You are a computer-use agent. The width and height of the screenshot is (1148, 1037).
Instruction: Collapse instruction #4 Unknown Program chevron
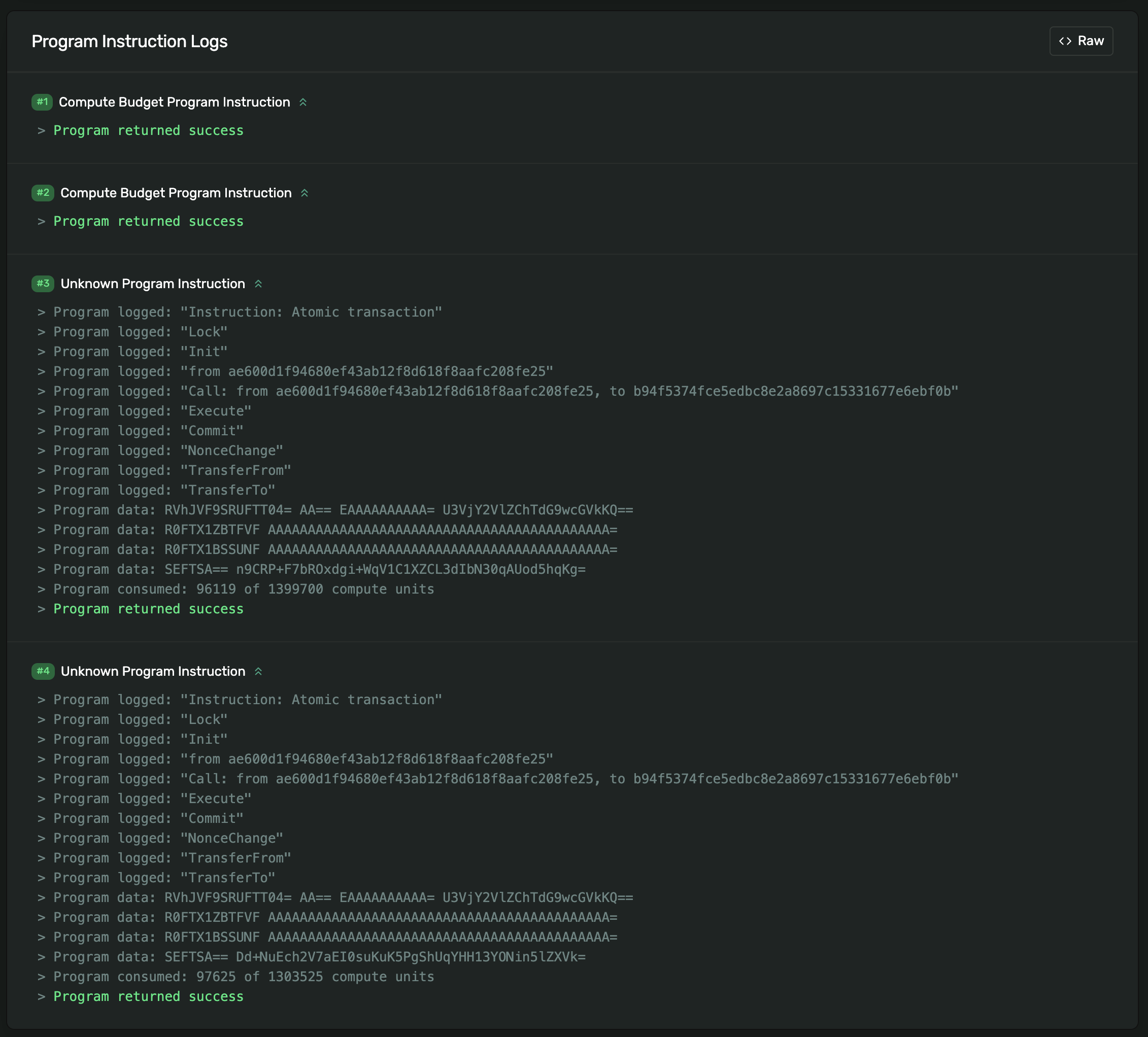point(258,672)
